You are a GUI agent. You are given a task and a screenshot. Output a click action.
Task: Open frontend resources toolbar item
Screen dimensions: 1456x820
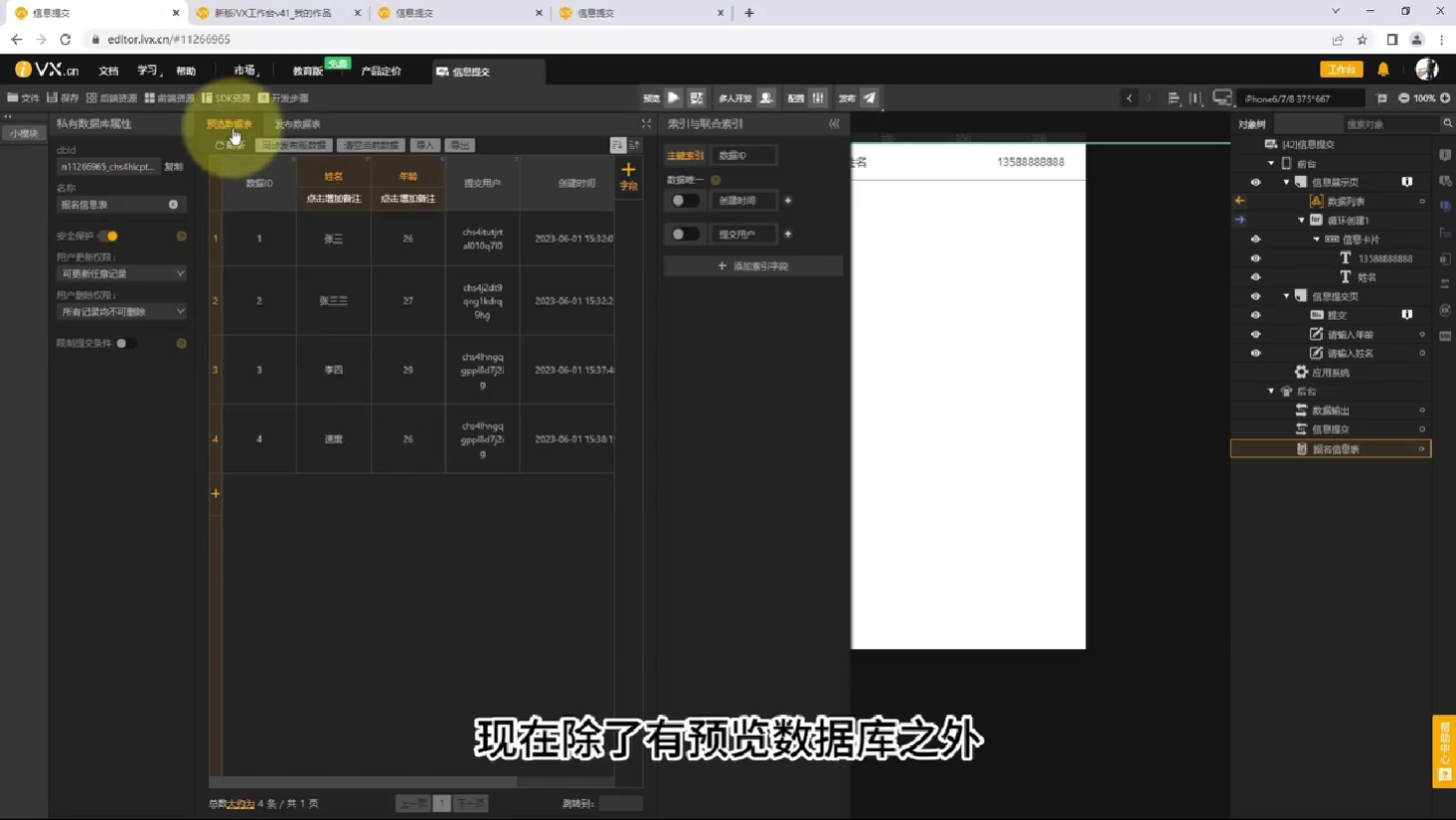click(169, 97)
